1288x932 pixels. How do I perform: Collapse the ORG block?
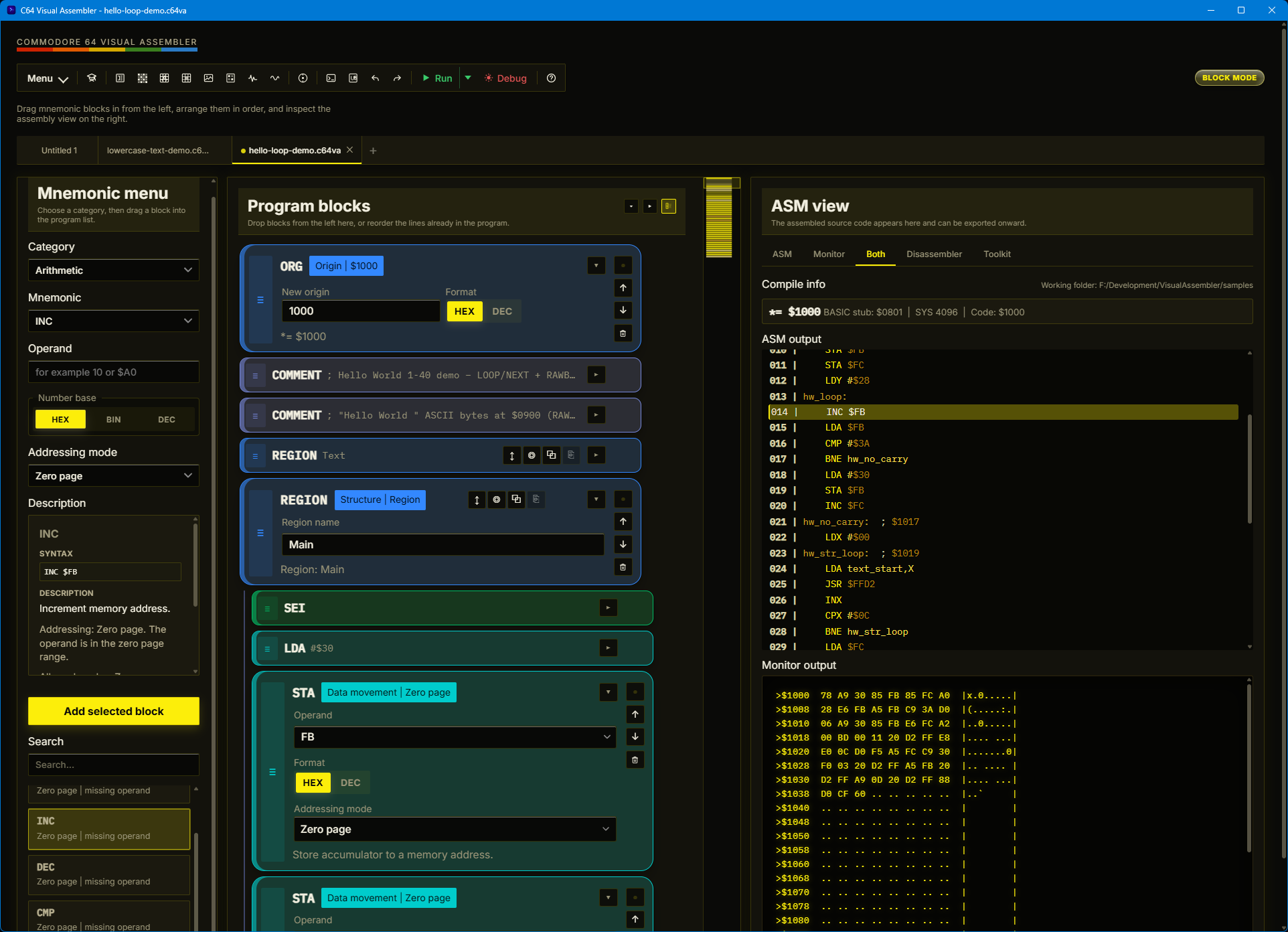[x=596, y=265]
